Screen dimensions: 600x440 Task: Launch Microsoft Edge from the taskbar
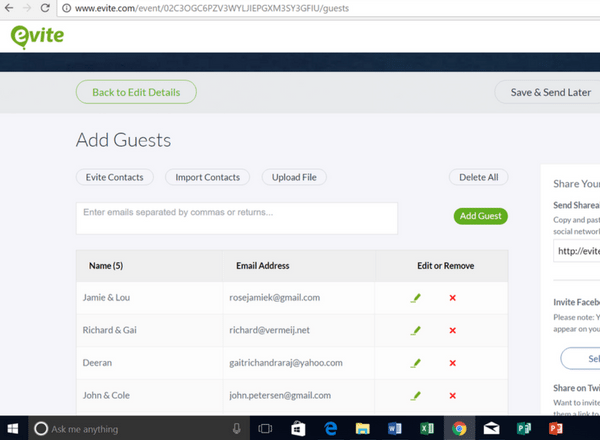pos(331,429)
